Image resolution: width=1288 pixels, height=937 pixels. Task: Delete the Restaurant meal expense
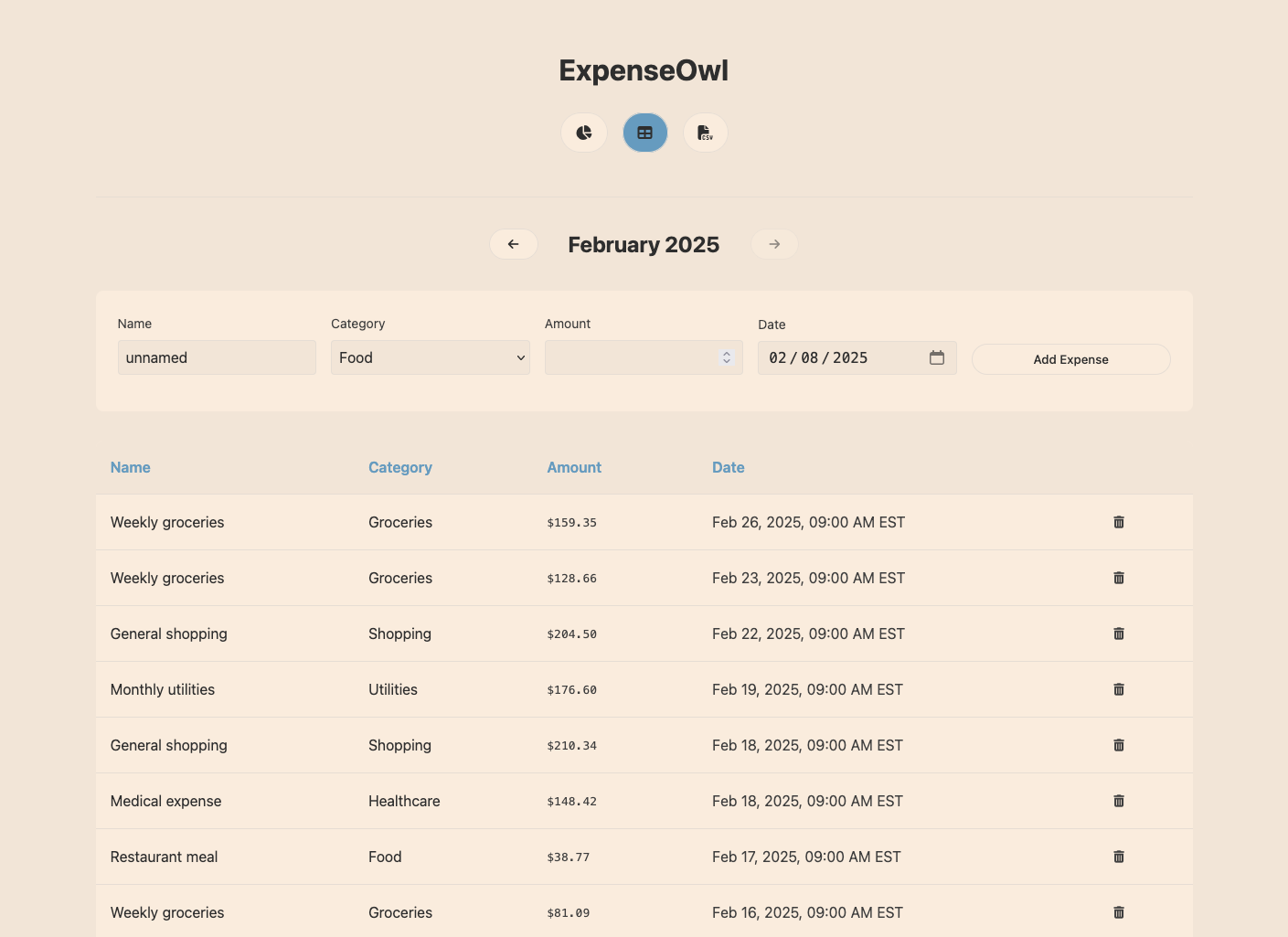click(x=1119, y=857)
